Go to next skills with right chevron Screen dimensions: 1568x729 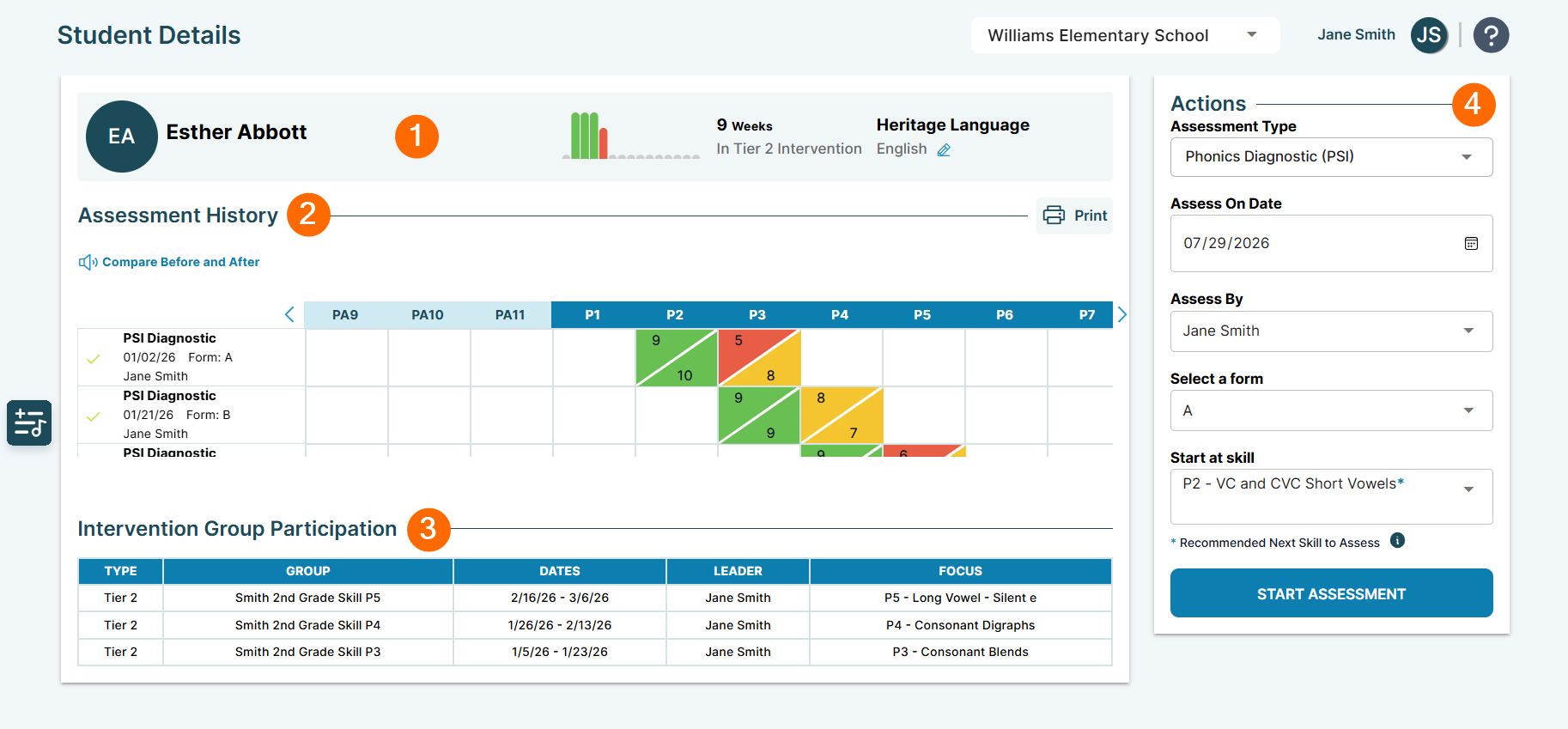[x=1121, y=314]
